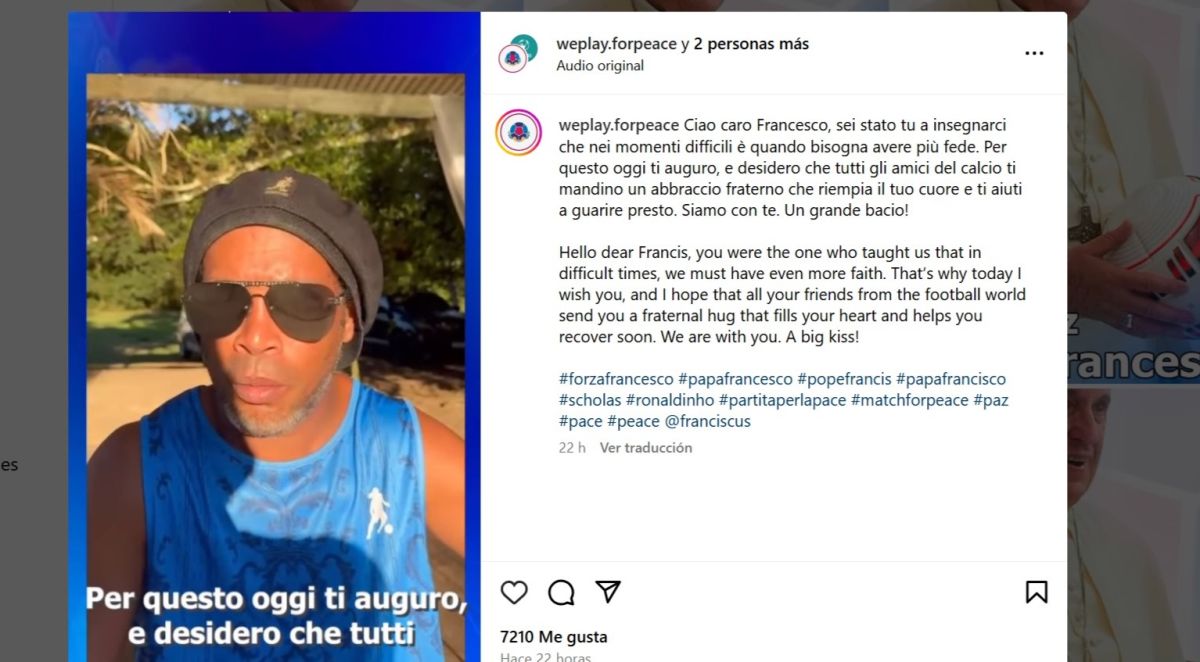Click the caption author's profile picture
The image size is (1200, 662).
518,132
